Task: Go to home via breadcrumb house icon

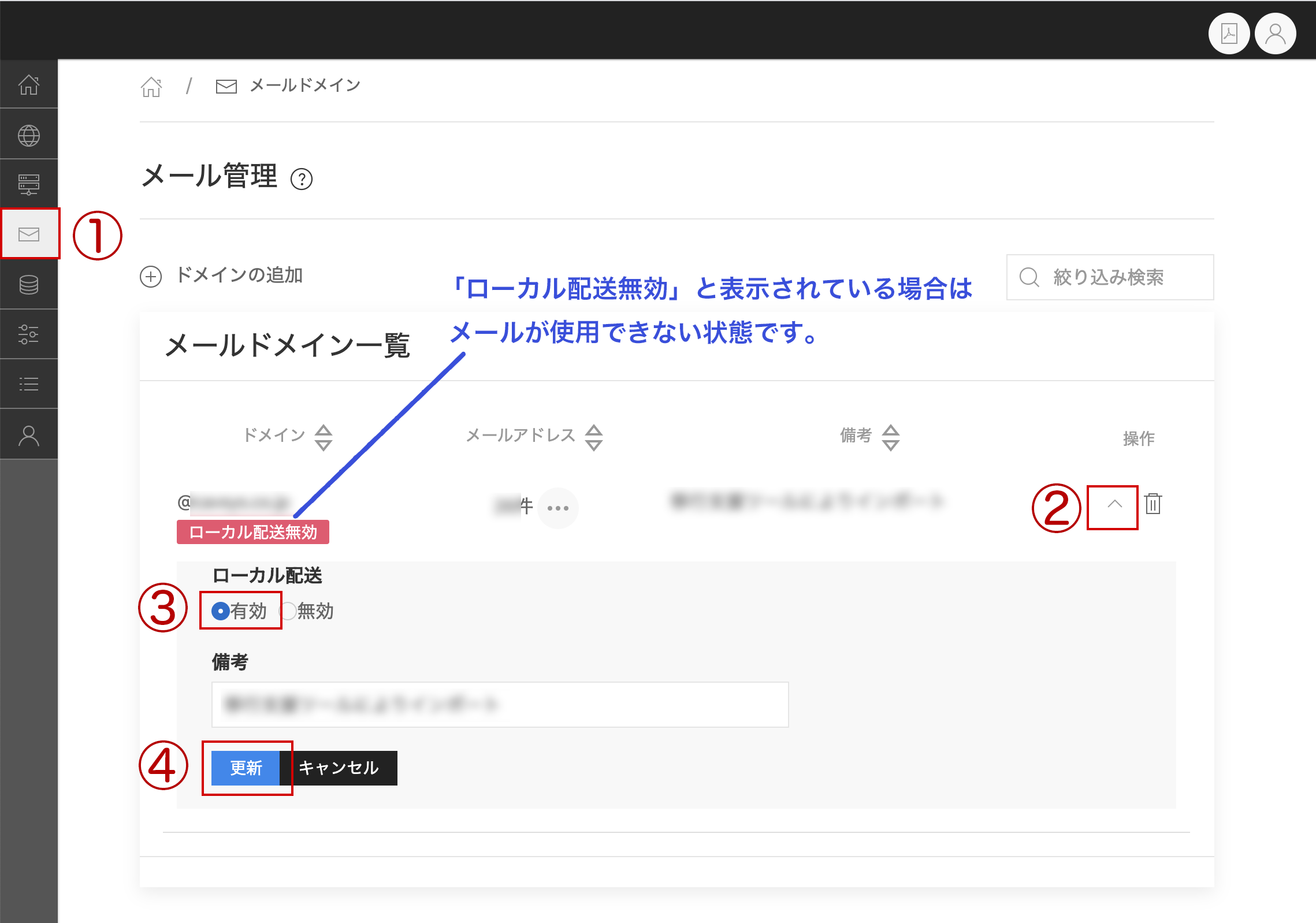Action: click(151, 87)
